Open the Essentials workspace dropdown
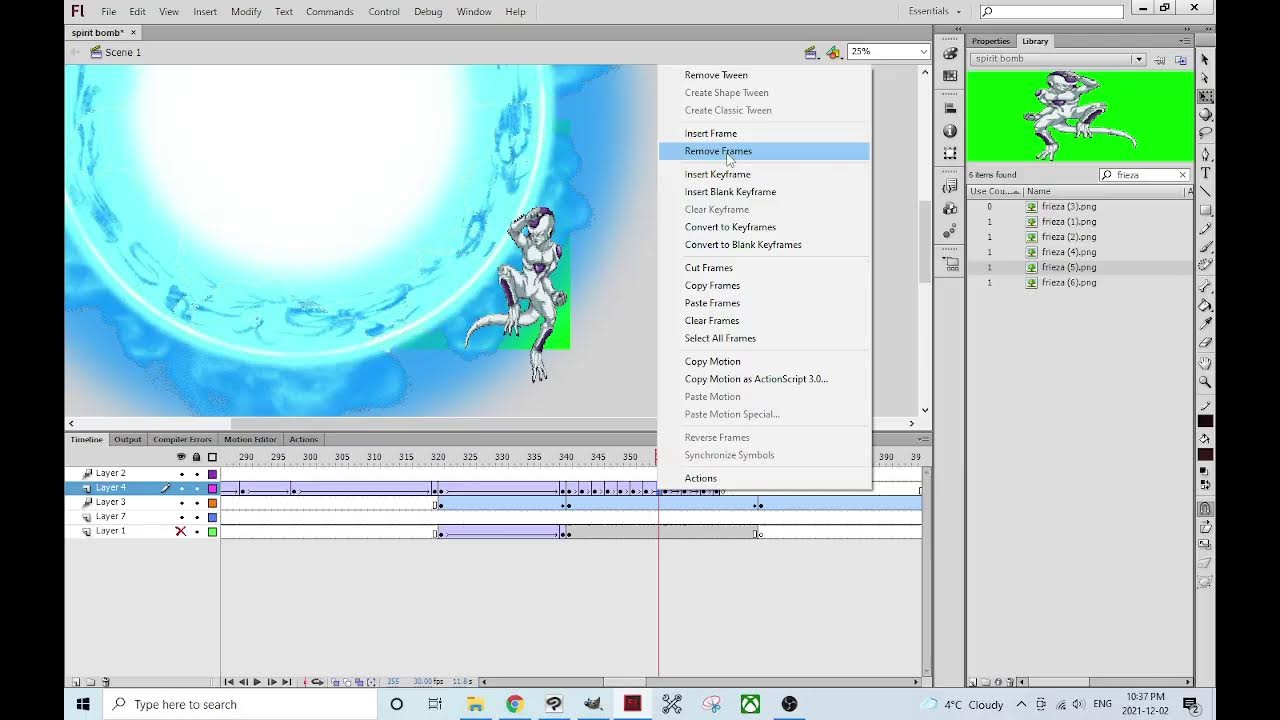Viewport: 1280px width, 720px height. tap(935, 11)
